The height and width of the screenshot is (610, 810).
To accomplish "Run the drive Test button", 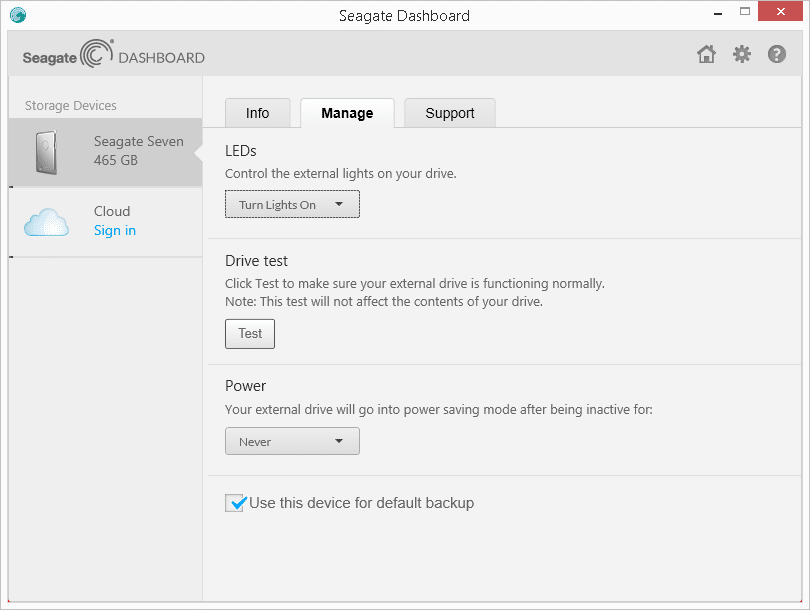I will [250, 334].
